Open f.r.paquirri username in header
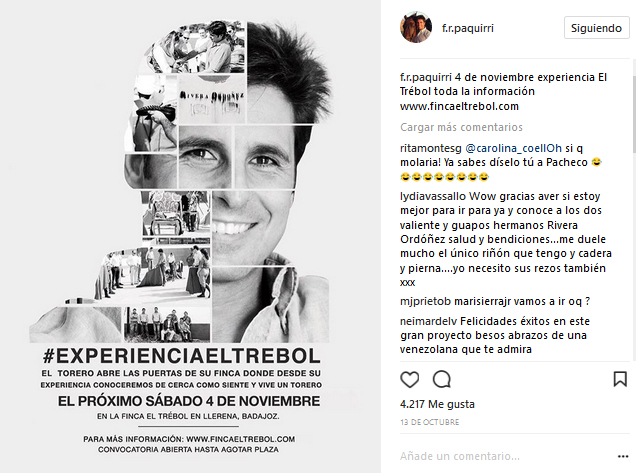Image resolution: width=636 pixels, height=473 pixels. 468,28
